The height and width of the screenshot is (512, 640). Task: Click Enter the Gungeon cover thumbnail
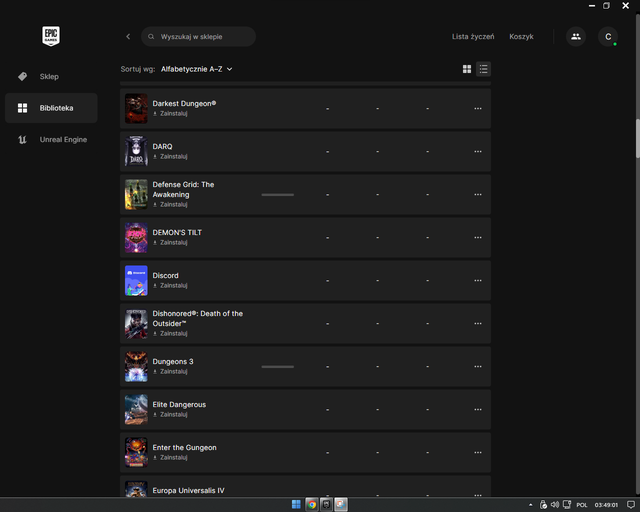(136, 452)
